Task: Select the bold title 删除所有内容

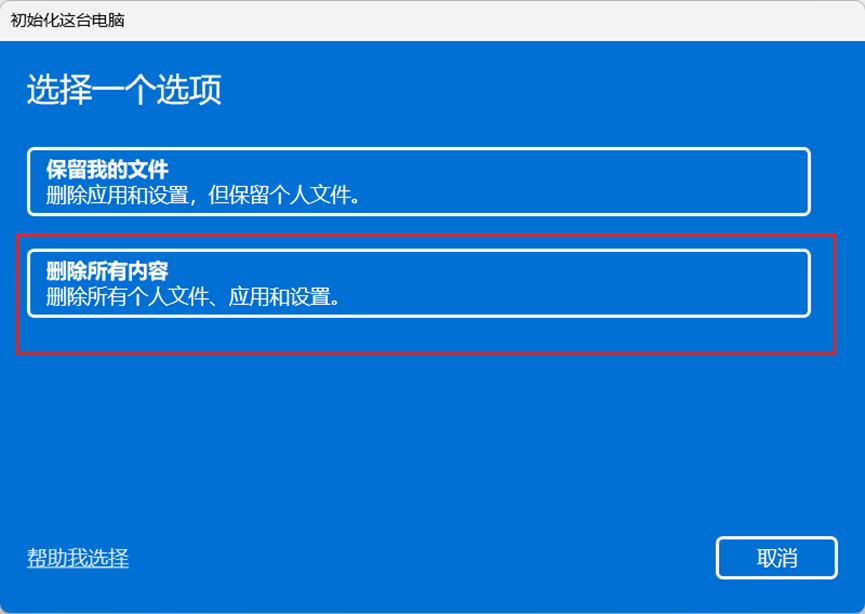Action: click(x=107, y=271)
